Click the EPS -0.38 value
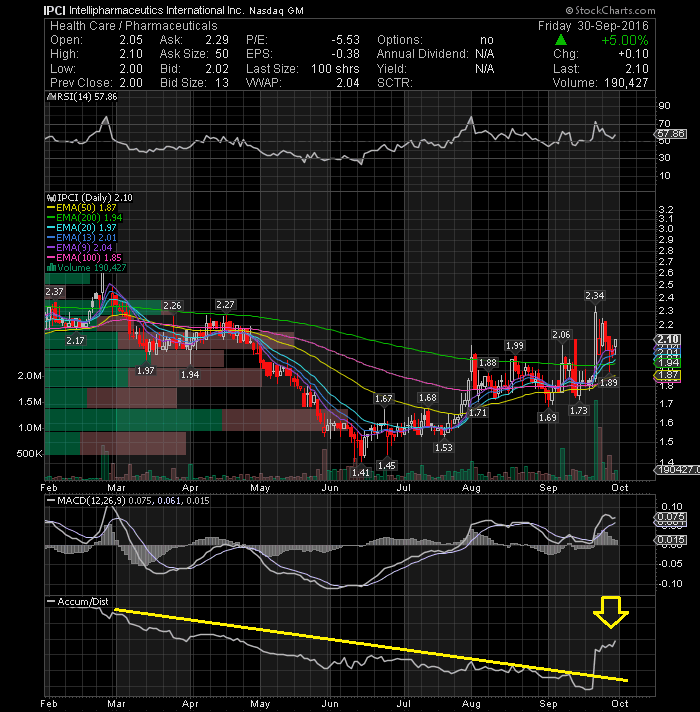 pyautogui.click(x=345, y=54)
